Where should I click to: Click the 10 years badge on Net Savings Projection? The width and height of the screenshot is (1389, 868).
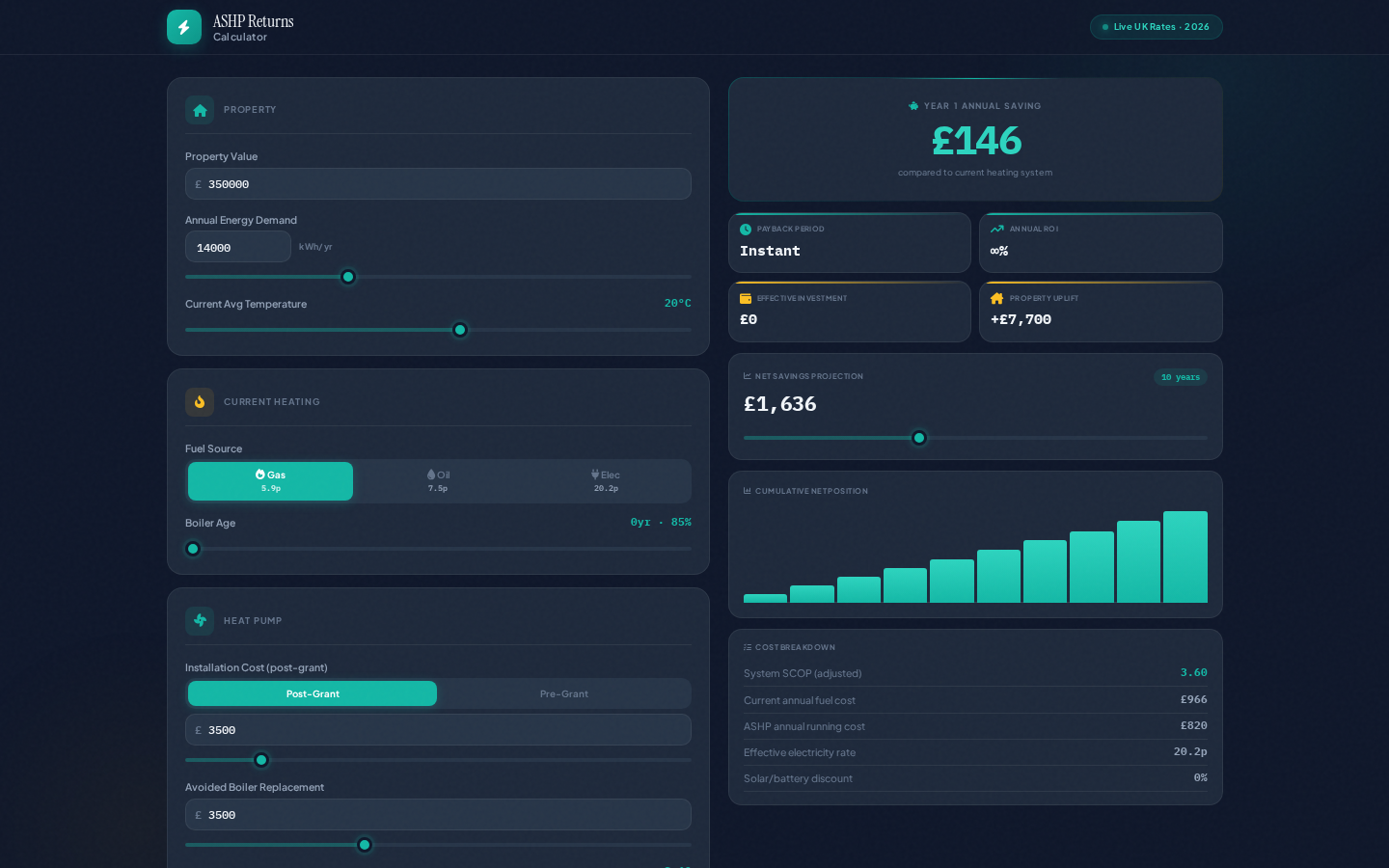click(1181, 377)
